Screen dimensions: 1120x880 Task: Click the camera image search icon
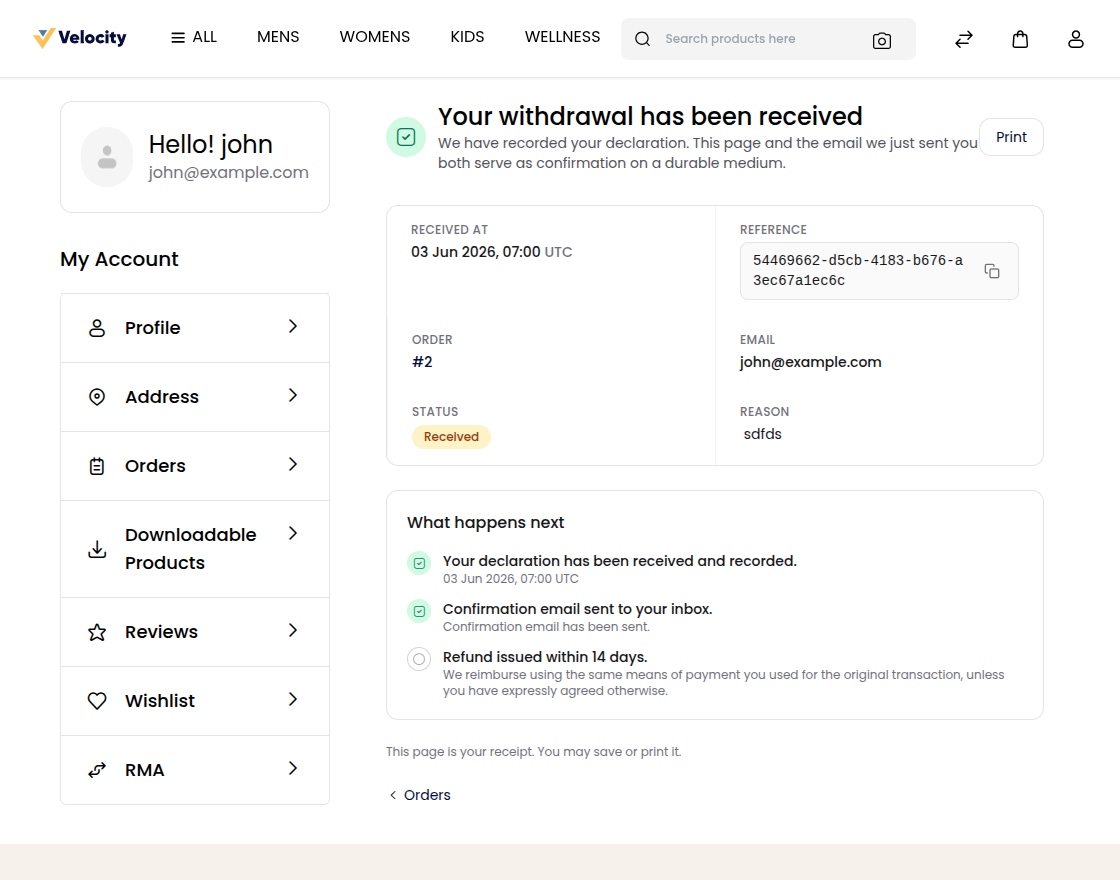[x=881, y=41]
